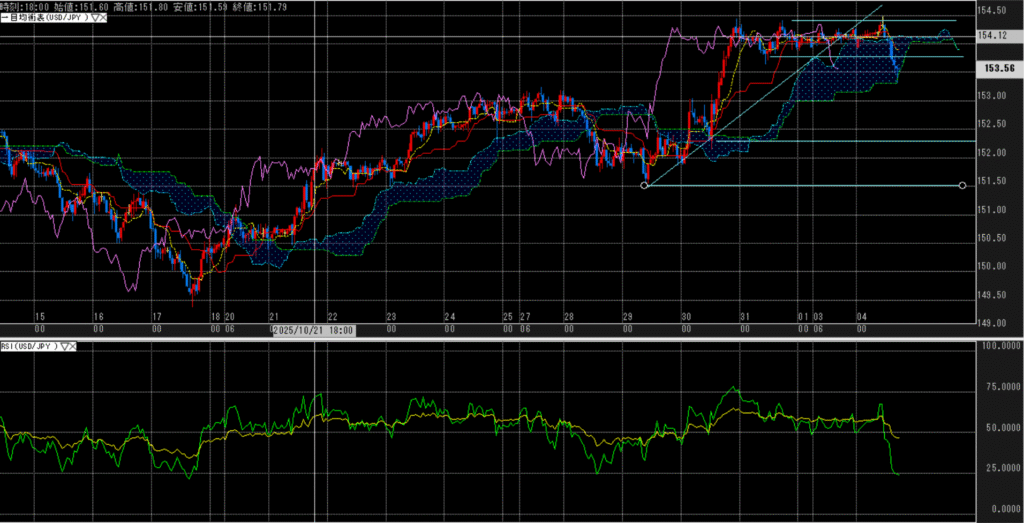Click date 29 on the time axis
Screen dimensions: 1024x523
pyautogui.click(x=627, y=316)
